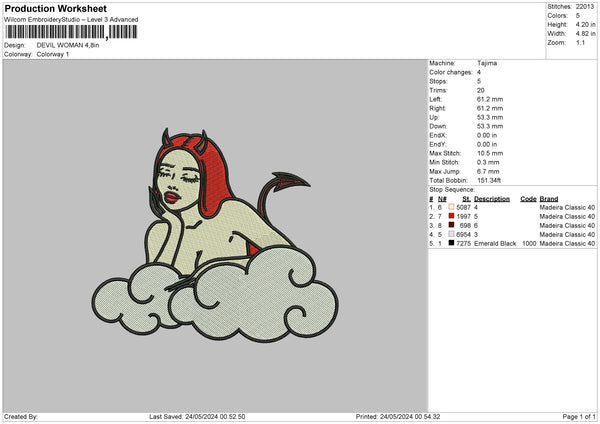Click the barcode below the software name
Image resolution: width=600 pixels, height=424 pixels.
pyautogui.click(x=71, y=32)
